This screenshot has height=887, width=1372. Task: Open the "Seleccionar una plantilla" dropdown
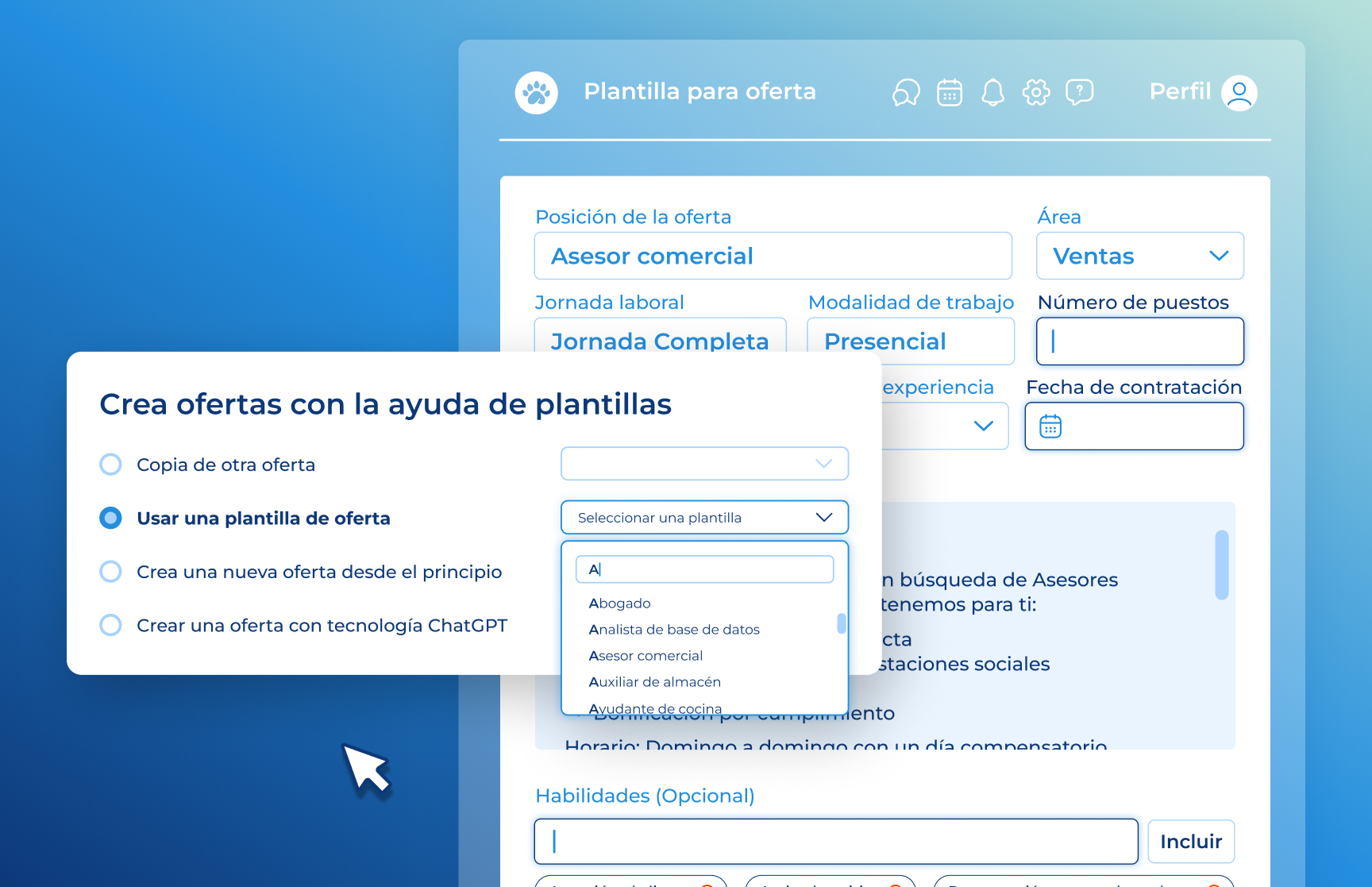tap(704, 517)
